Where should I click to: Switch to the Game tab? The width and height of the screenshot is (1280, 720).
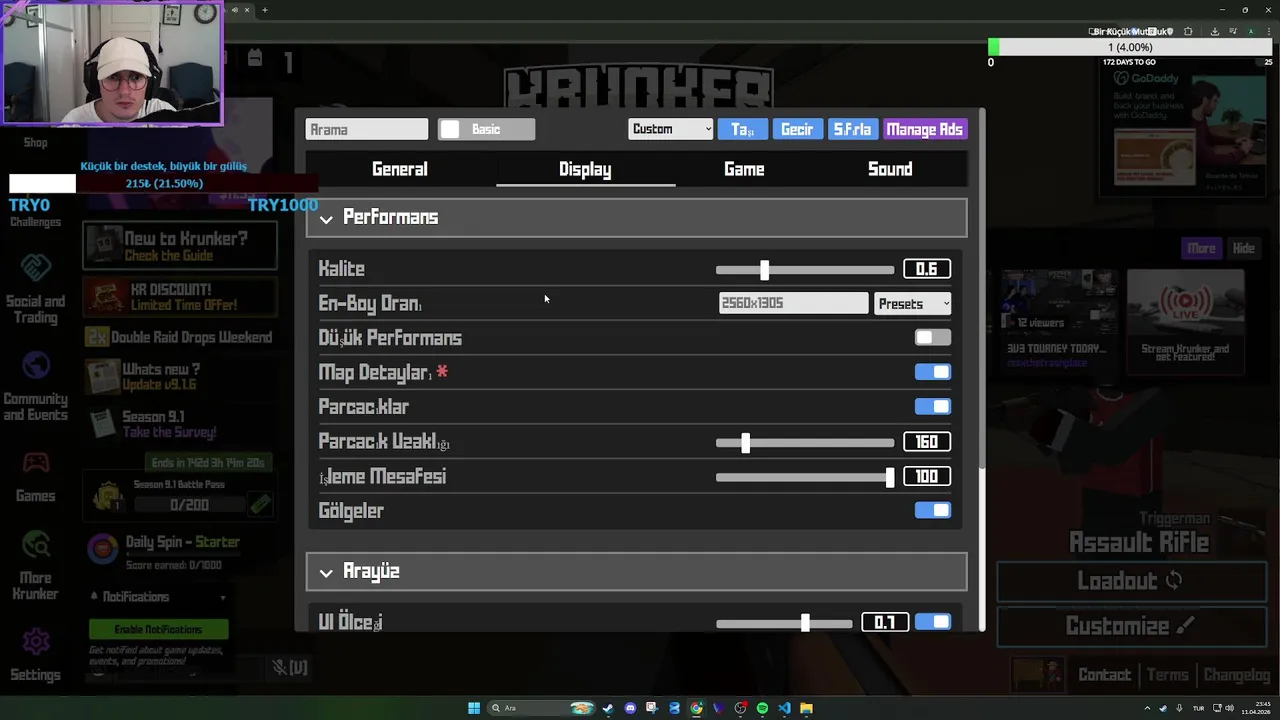click(x=744, y=169)
